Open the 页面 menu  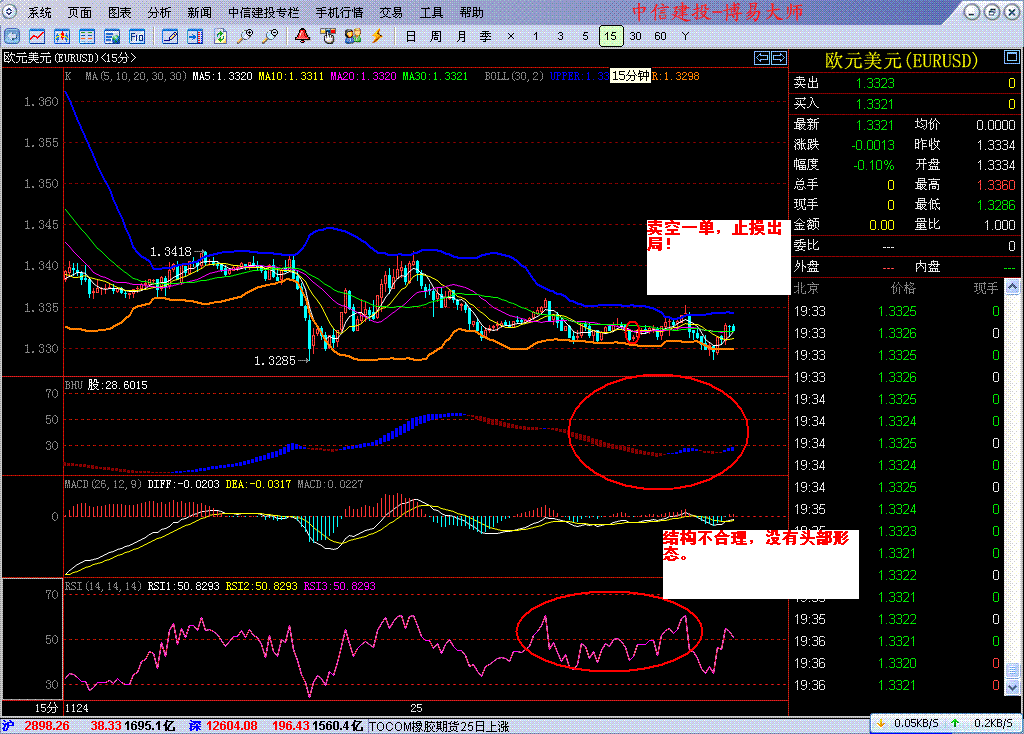(x=80, y=12)
